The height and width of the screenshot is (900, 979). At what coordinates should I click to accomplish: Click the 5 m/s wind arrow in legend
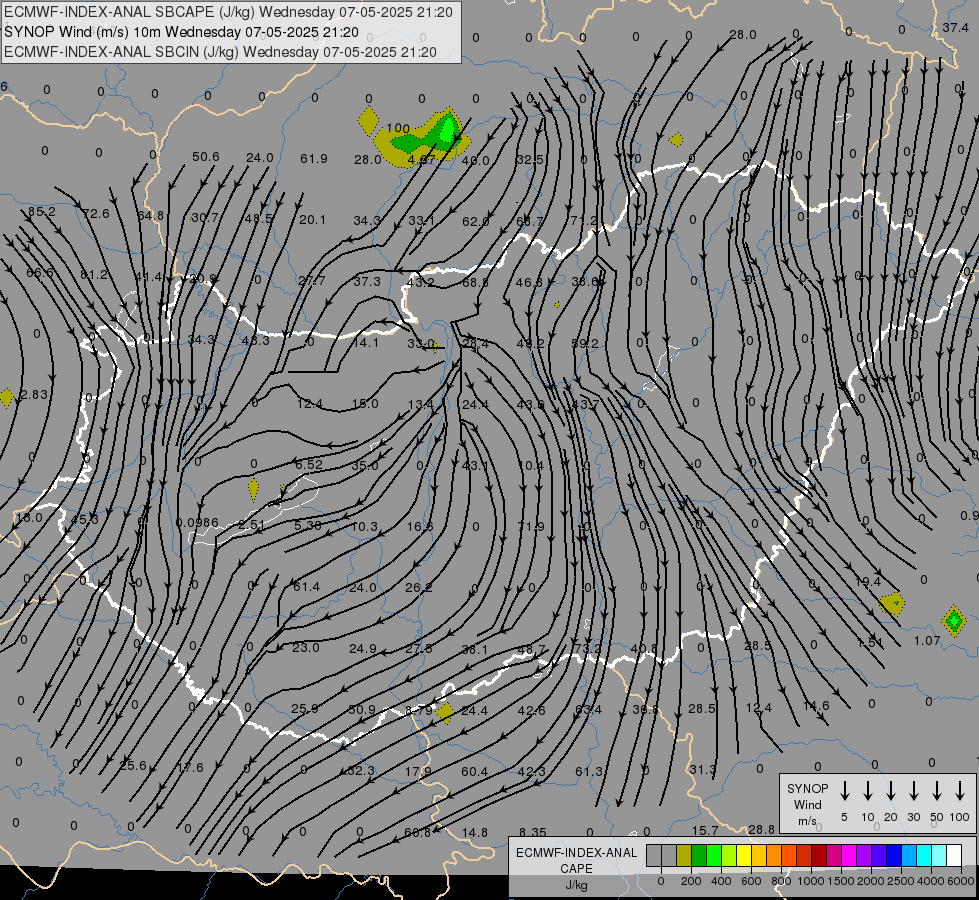[x=845, y=791]
